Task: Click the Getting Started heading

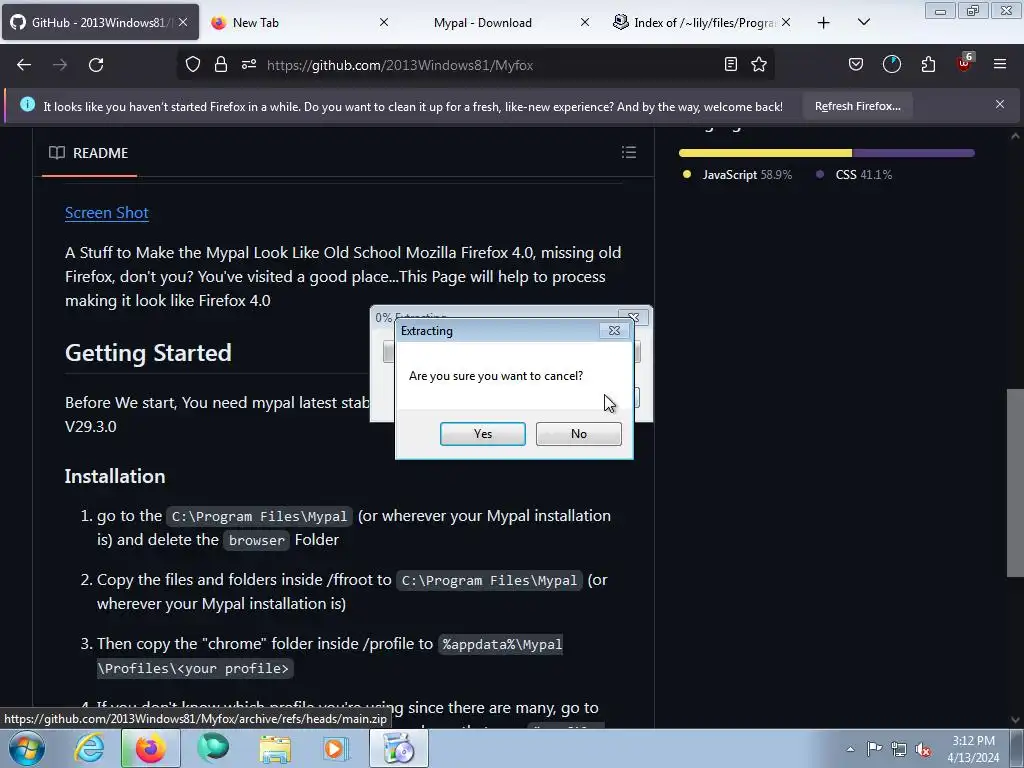Action: click(148, 353)
